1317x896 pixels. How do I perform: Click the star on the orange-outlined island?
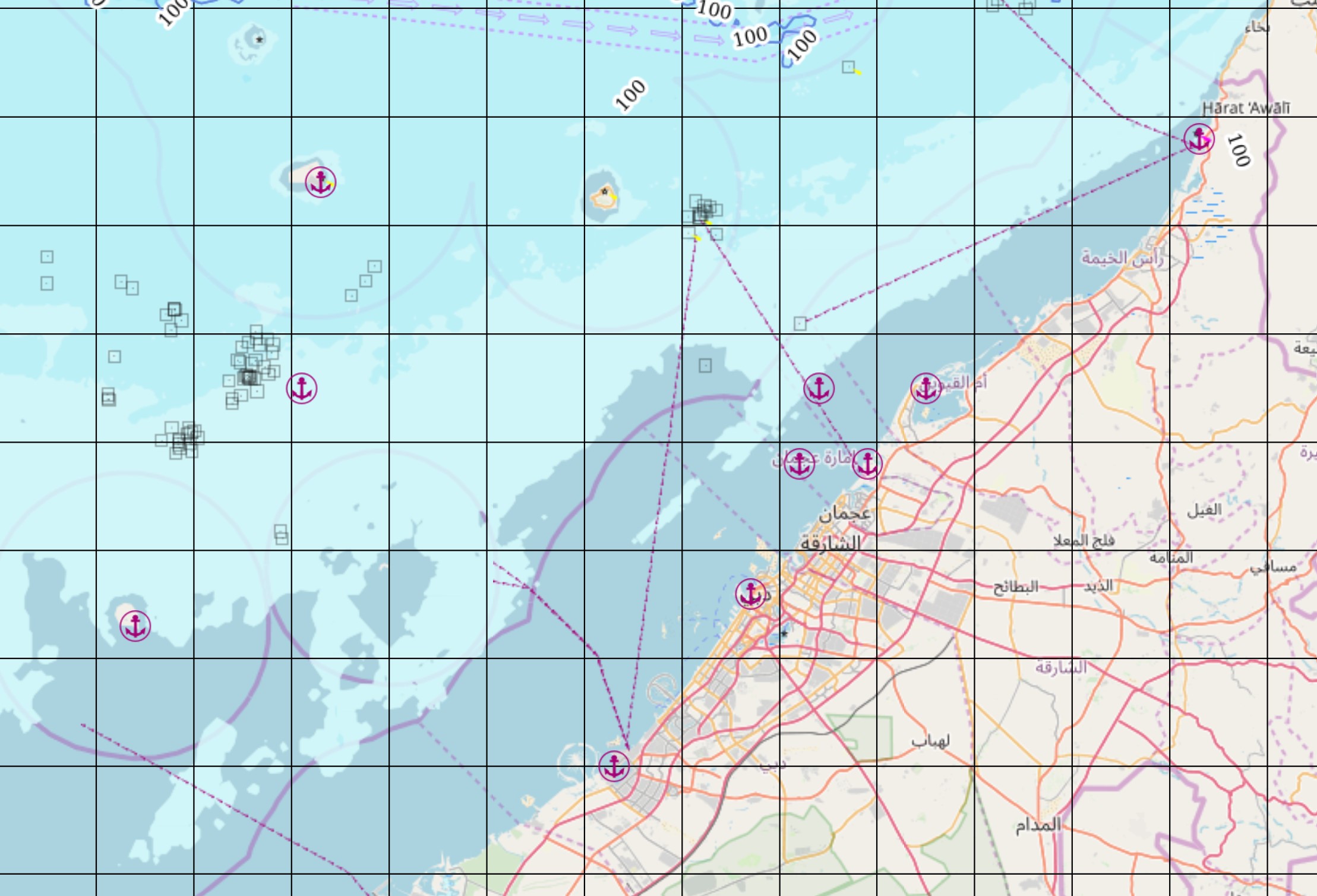pos(605,191)
